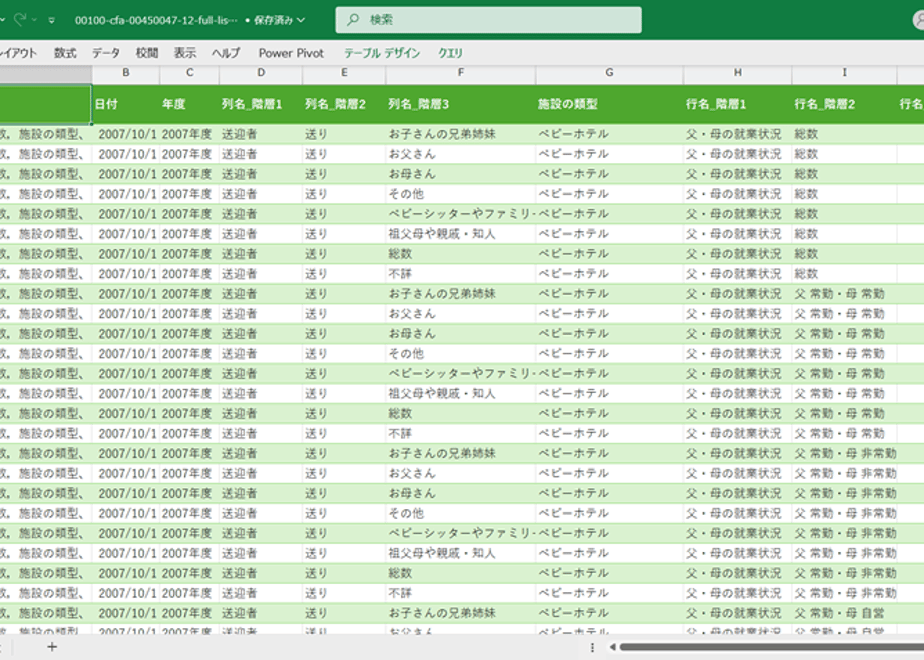Open the データ ribbon tab

point(106,53)
